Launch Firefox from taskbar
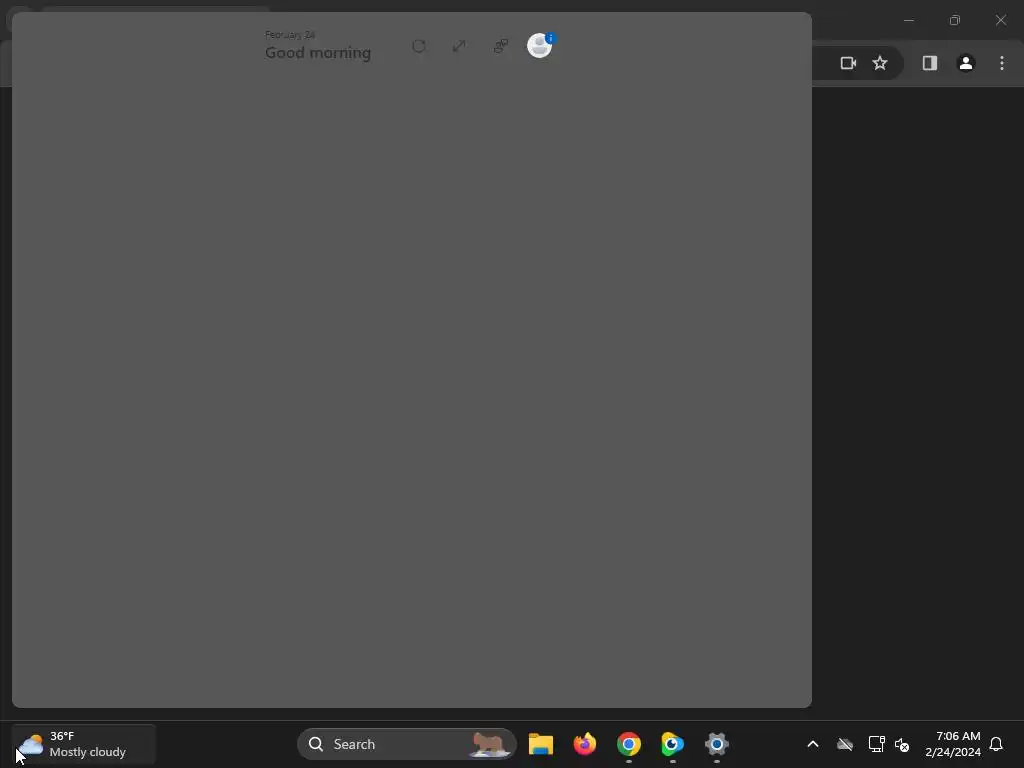This screenshot has width=1024, height=768. point(584,744)
